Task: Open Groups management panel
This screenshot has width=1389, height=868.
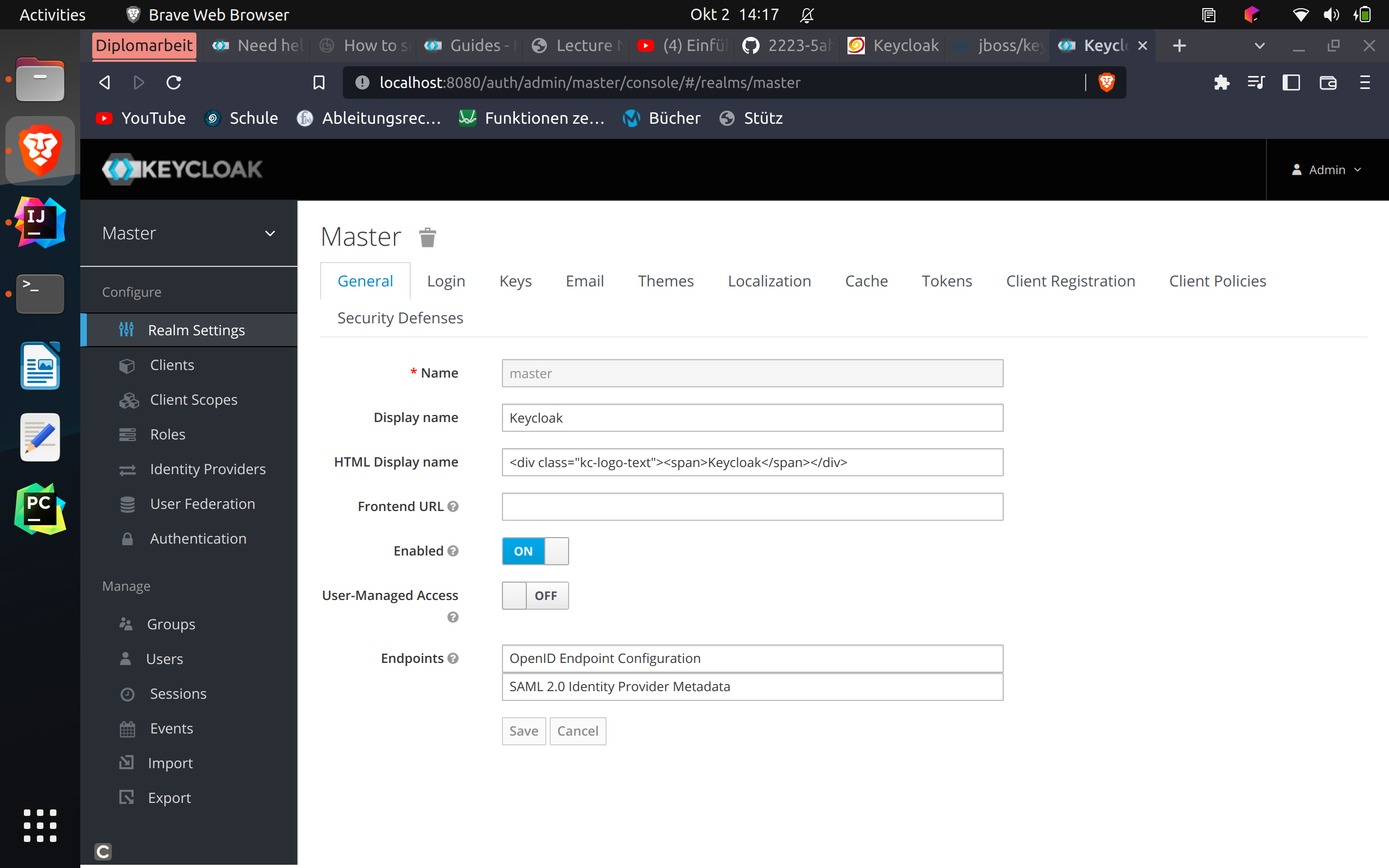Action: click(x=172, y=624)
